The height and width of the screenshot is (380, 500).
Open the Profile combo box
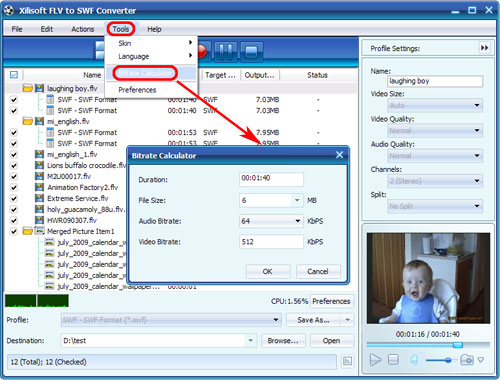pos(171,320)
